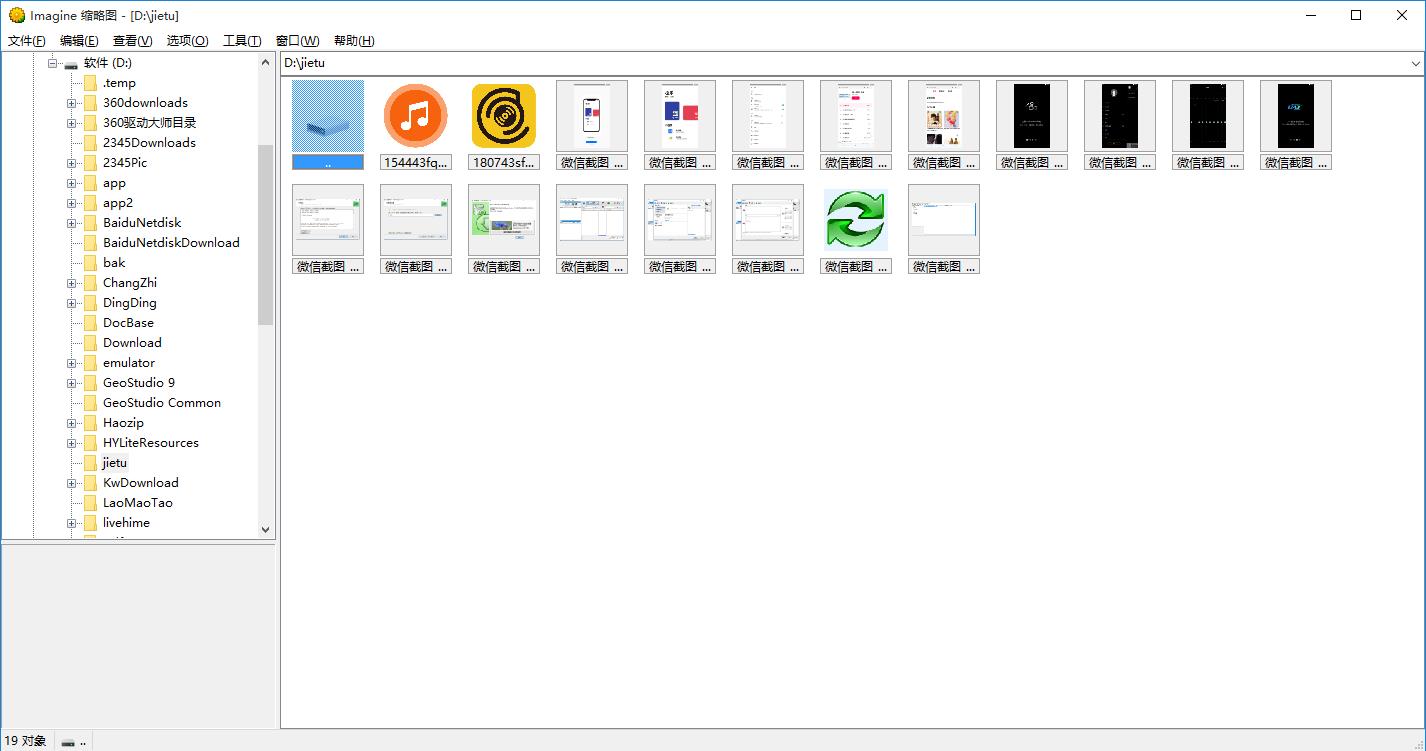Collapse the 软件 (D:) drive node
This screenshot has height=751, width=1426.
tap(53, 63)
